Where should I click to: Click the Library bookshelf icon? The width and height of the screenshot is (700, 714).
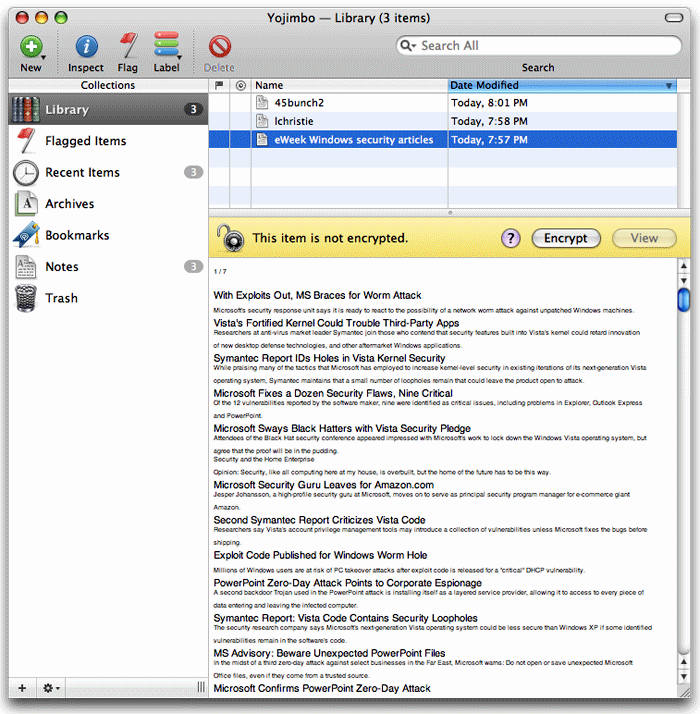click(26, 109)
